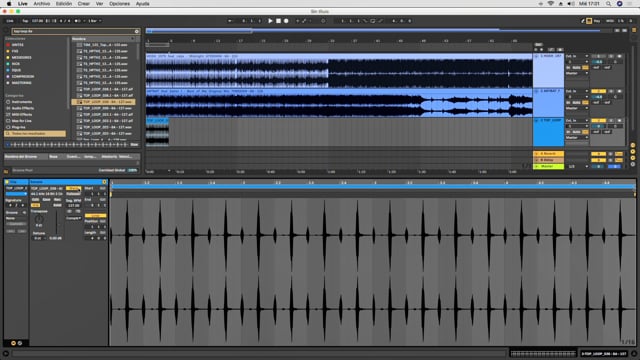Click Optimize Arrangement Height H button
This screenshot has height=360, width=640.
click(617, 31)
